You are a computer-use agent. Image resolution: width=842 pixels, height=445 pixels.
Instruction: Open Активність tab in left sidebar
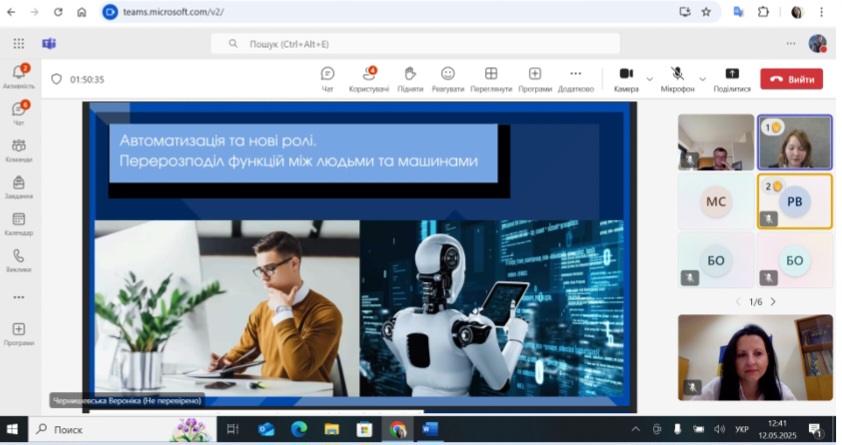18,76
